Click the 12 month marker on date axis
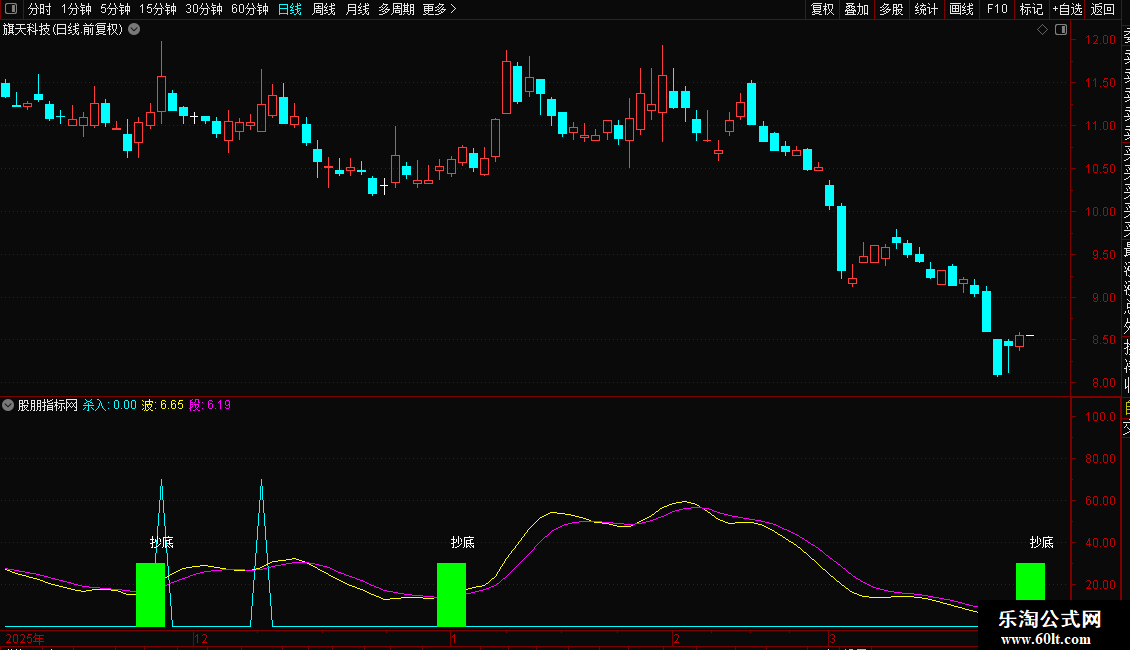Image resolution: width=1130 pixels, height=650 pixels. (x=201, y=638)
